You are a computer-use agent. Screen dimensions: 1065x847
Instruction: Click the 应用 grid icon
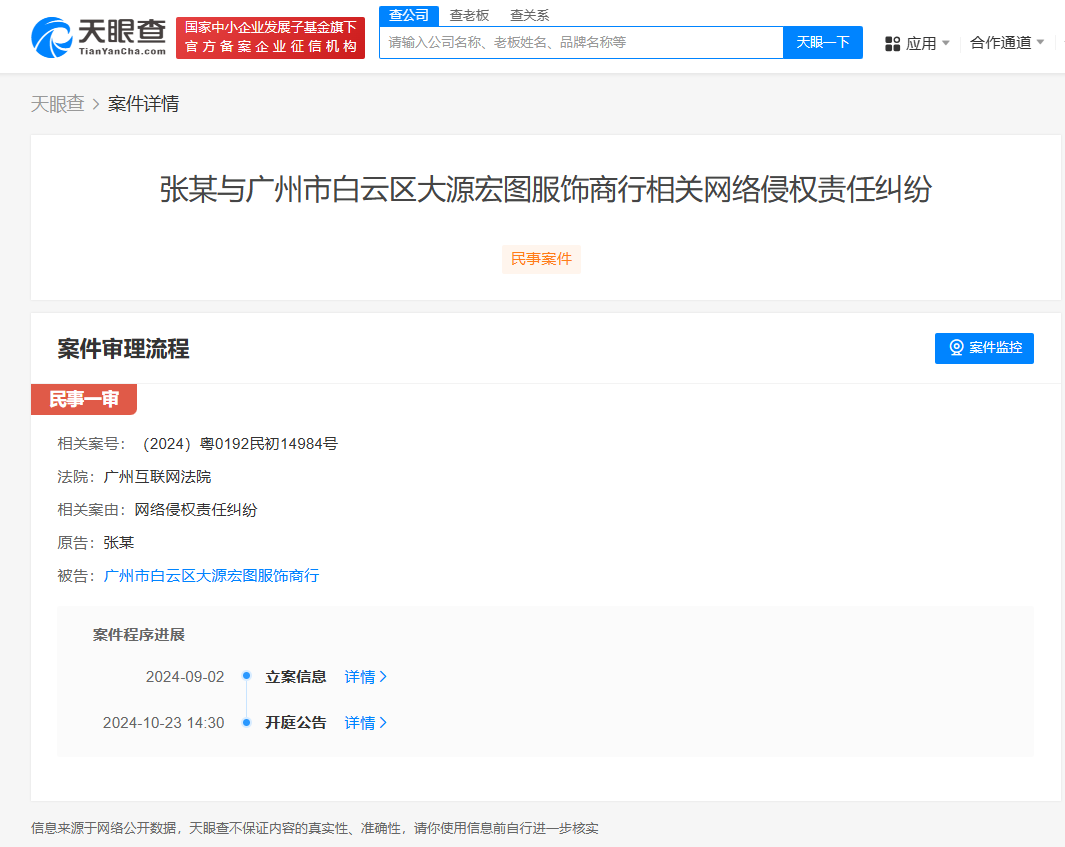[x=892, y=44]
